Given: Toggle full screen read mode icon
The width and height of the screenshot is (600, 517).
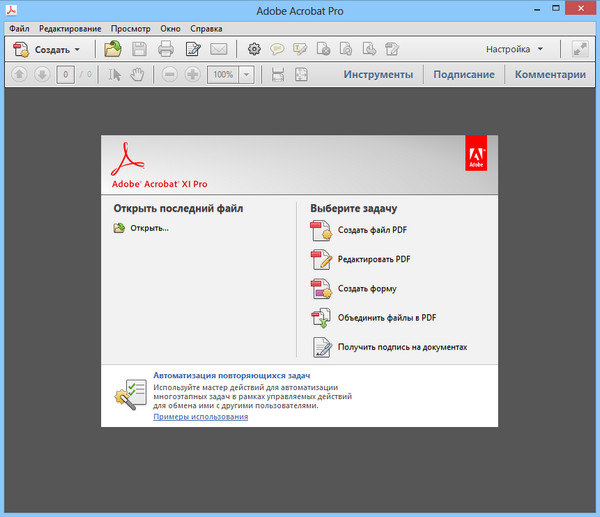Looking at the screenshot, I should [580, 48].
